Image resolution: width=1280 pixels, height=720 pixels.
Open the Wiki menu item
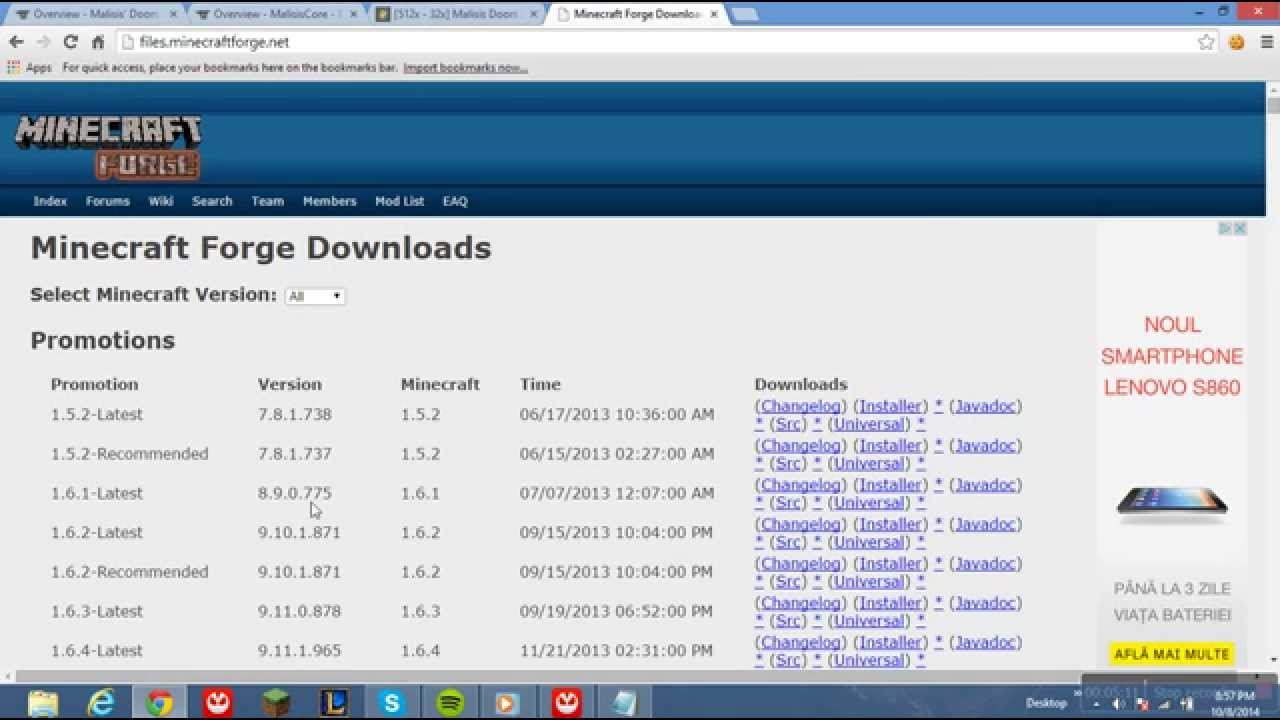click(x=161, y=201)
